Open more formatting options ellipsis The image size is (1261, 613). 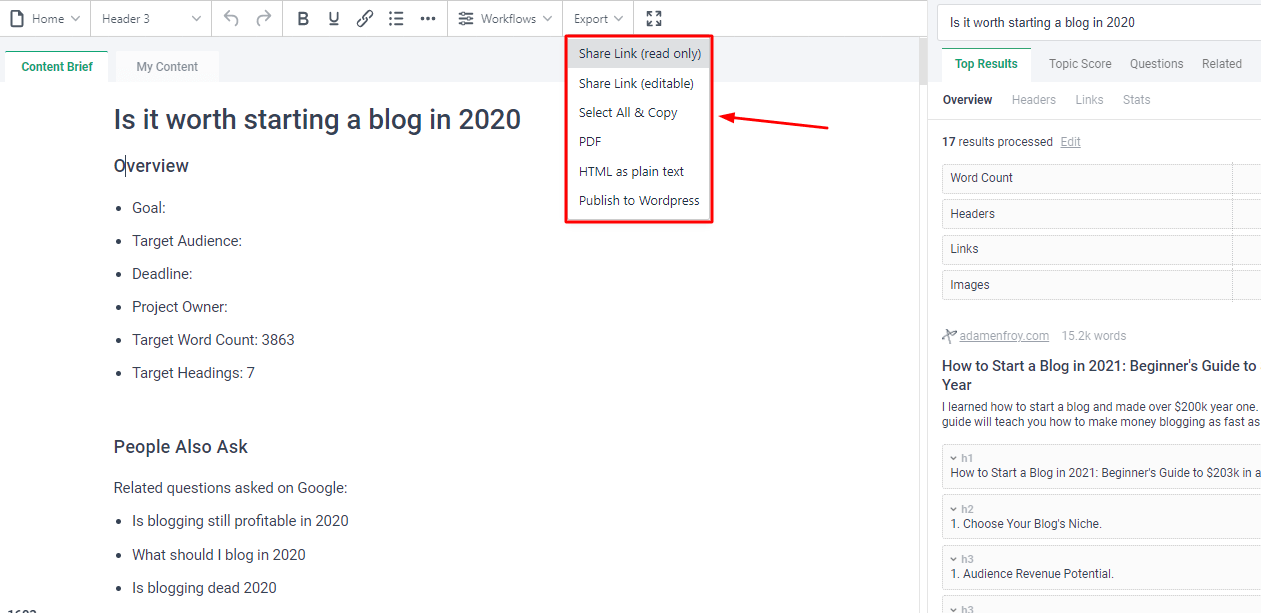point(428,19)
